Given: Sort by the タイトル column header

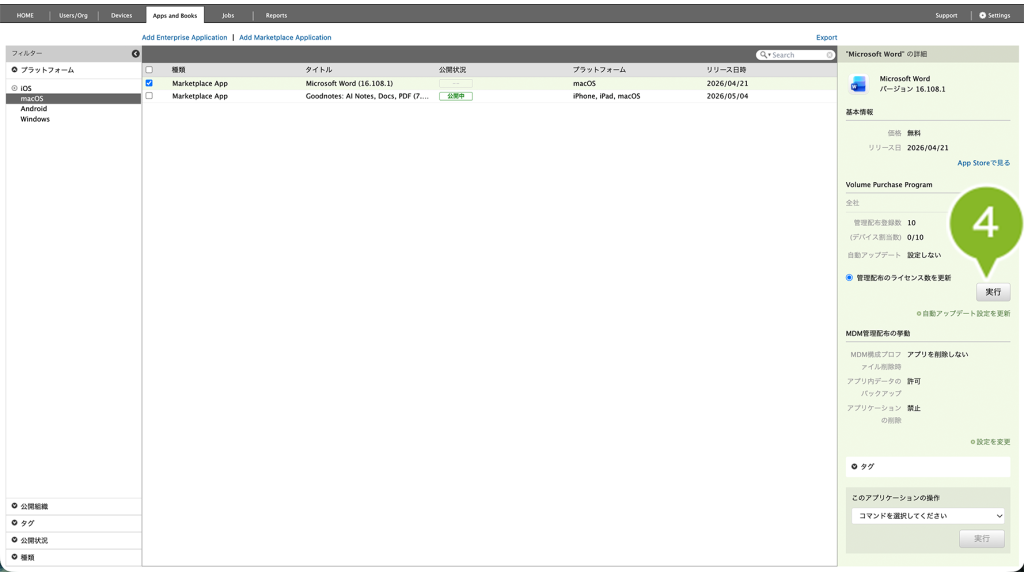Looking at the screenshot, I should 319,70.
